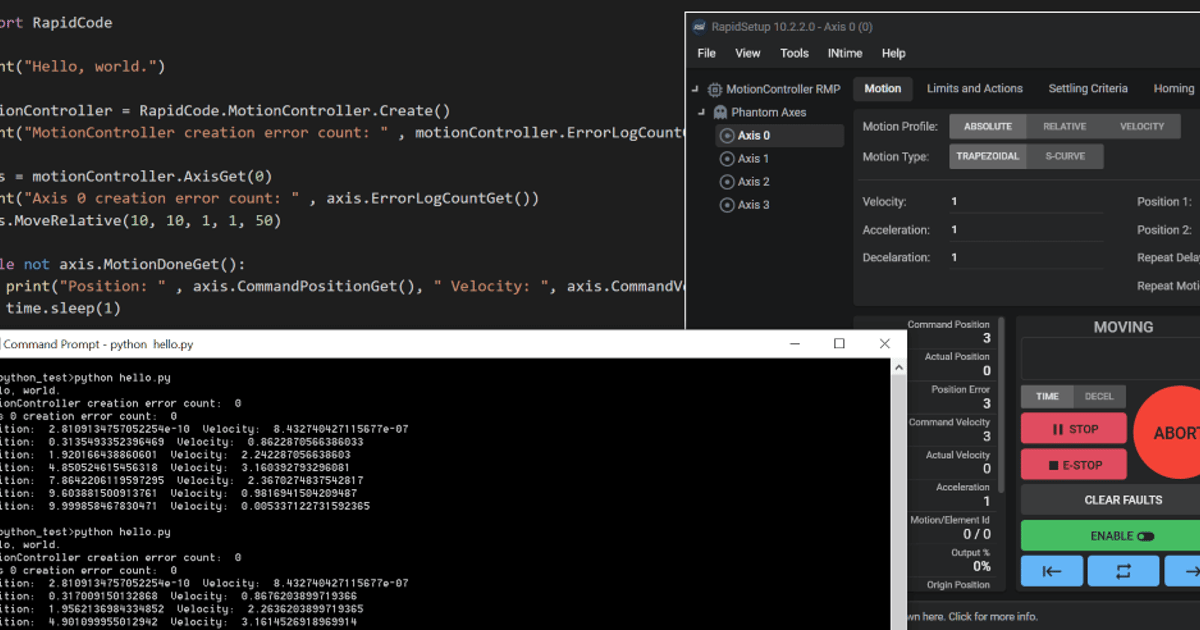
Task: Click the 'Actual Velocity' readout
Action: coord(948,462)
